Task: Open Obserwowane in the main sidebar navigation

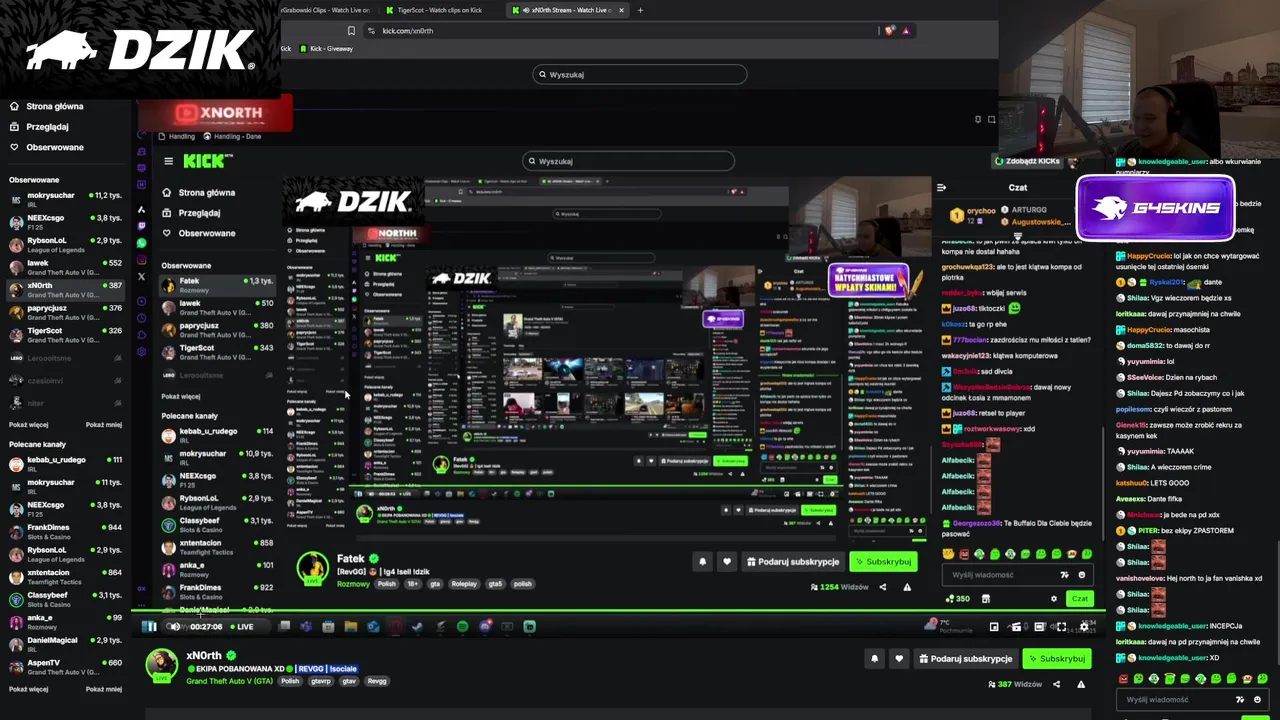Action: click(x=46, y=147)
